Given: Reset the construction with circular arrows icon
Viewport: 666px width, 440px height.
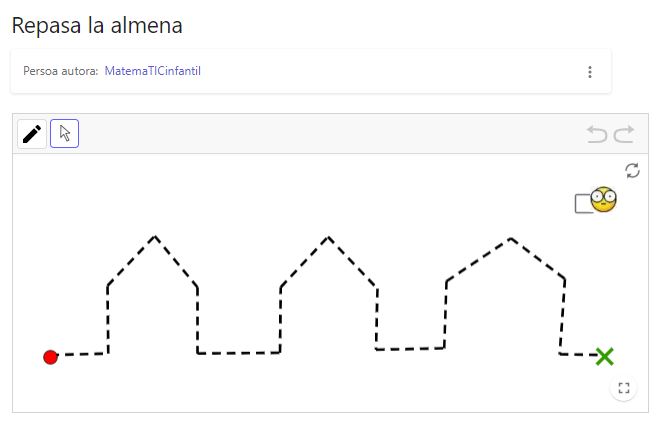Looking at the screenshot, I should coord(632,171).
